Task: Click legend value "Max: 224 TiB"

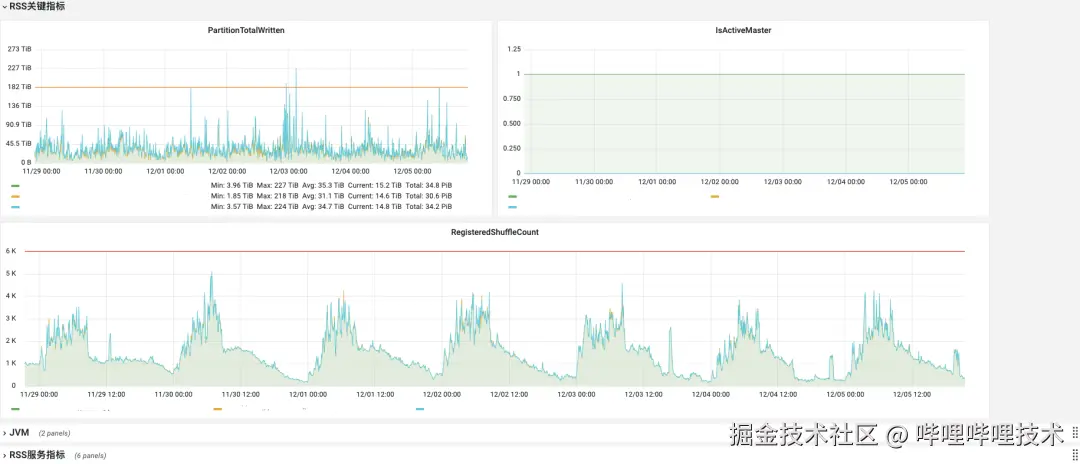Action: (x=278, y=207)
